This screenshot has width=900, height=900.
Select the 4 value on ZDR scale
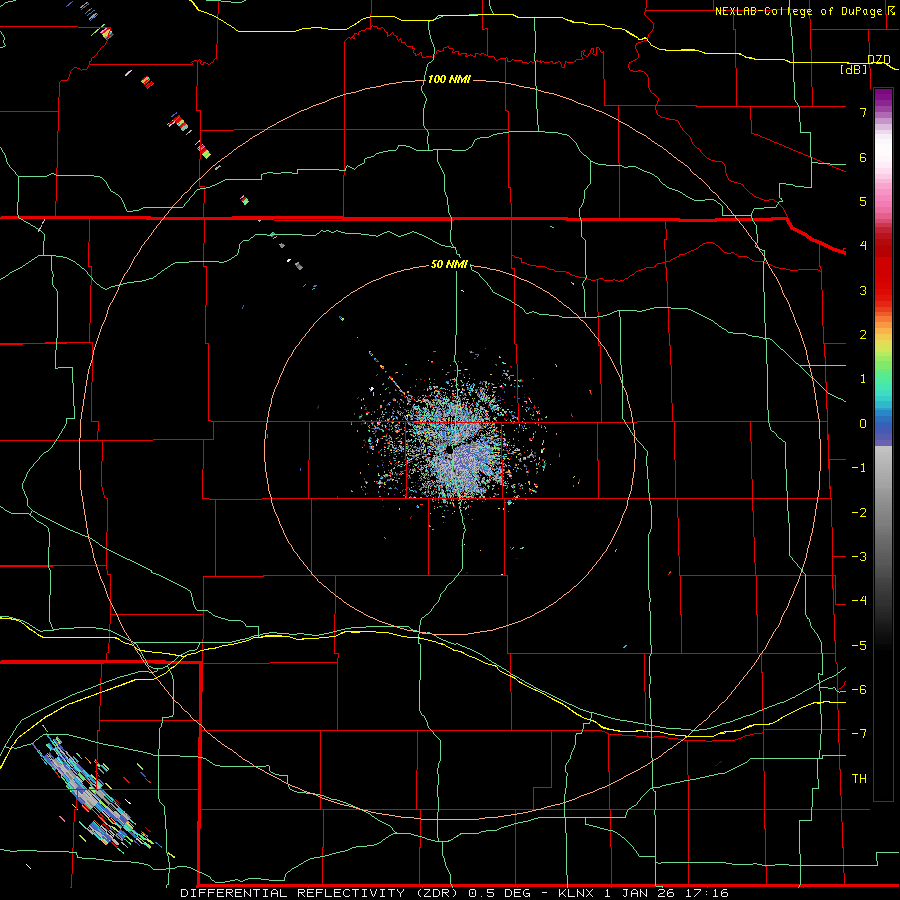863,246
